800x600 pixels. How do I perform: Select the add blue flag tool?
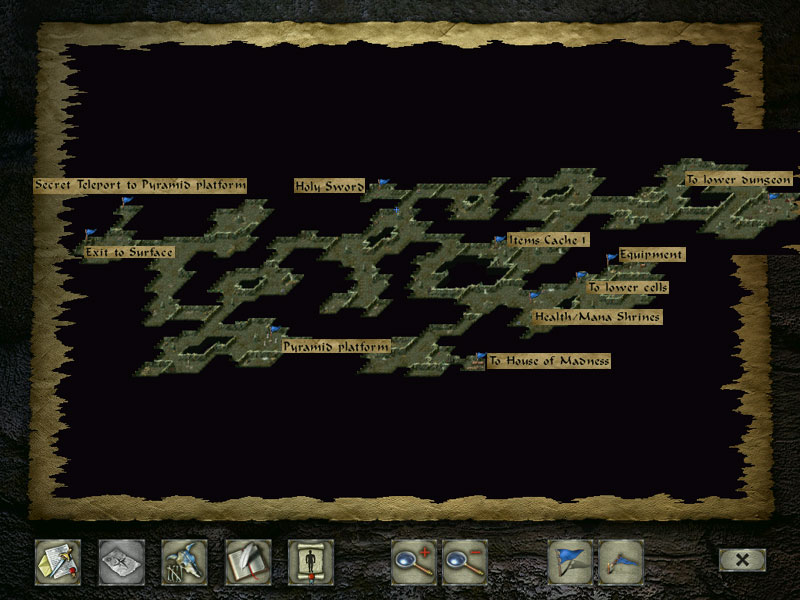pyautogui.click(x=570, y=562)
